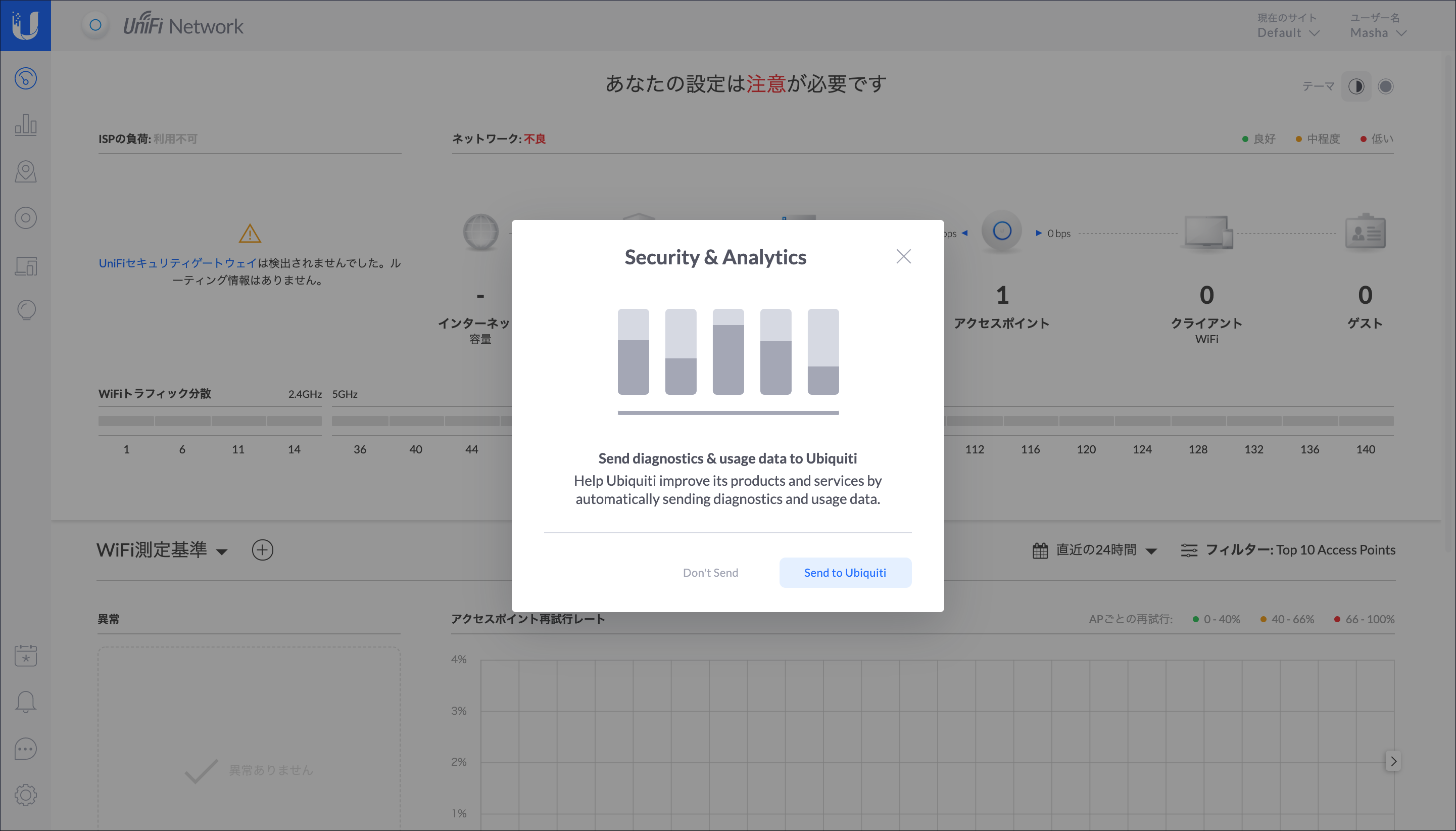Click the 中程度 legend item
This screenshot has height=831, width=1456.
1318,138
